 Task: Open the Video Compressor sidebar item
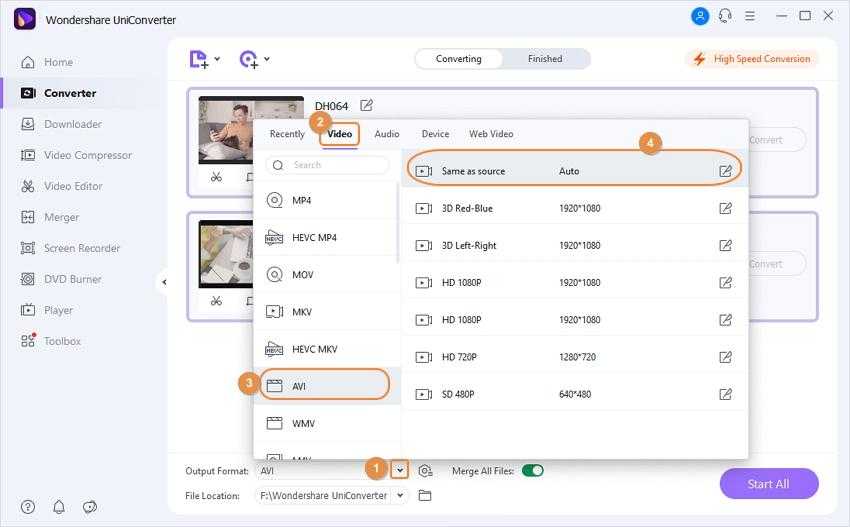click(87, 155)
